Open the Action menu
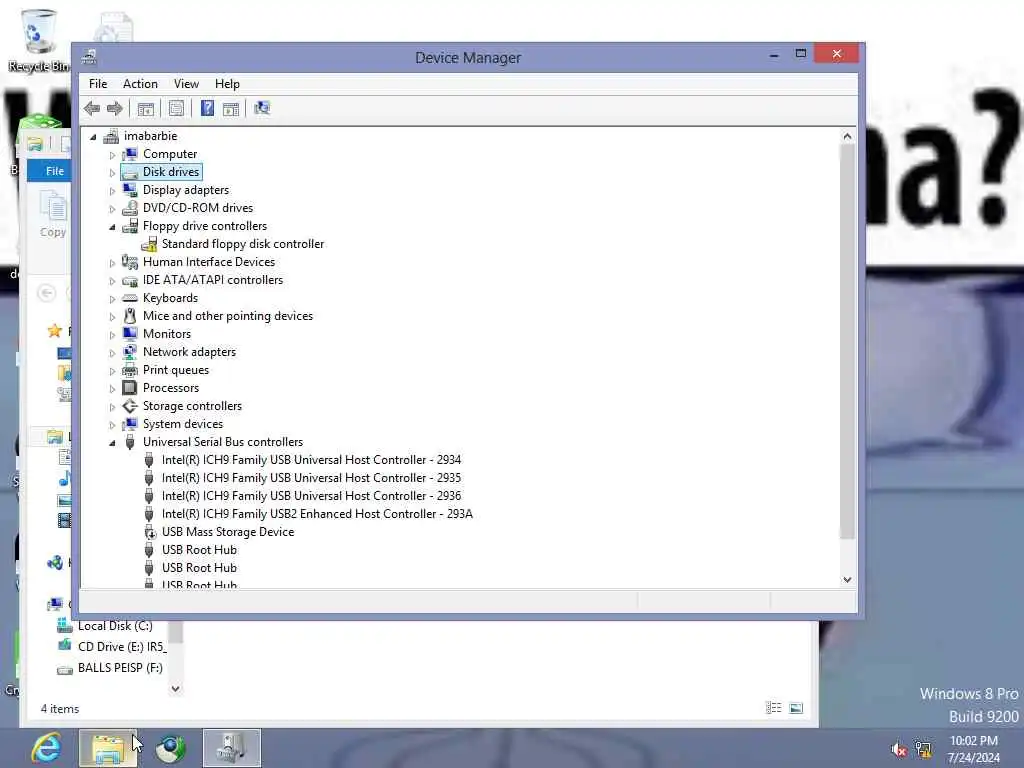Screen dimensions: 1024x768 pyautogui.click(x=140, y=84)
